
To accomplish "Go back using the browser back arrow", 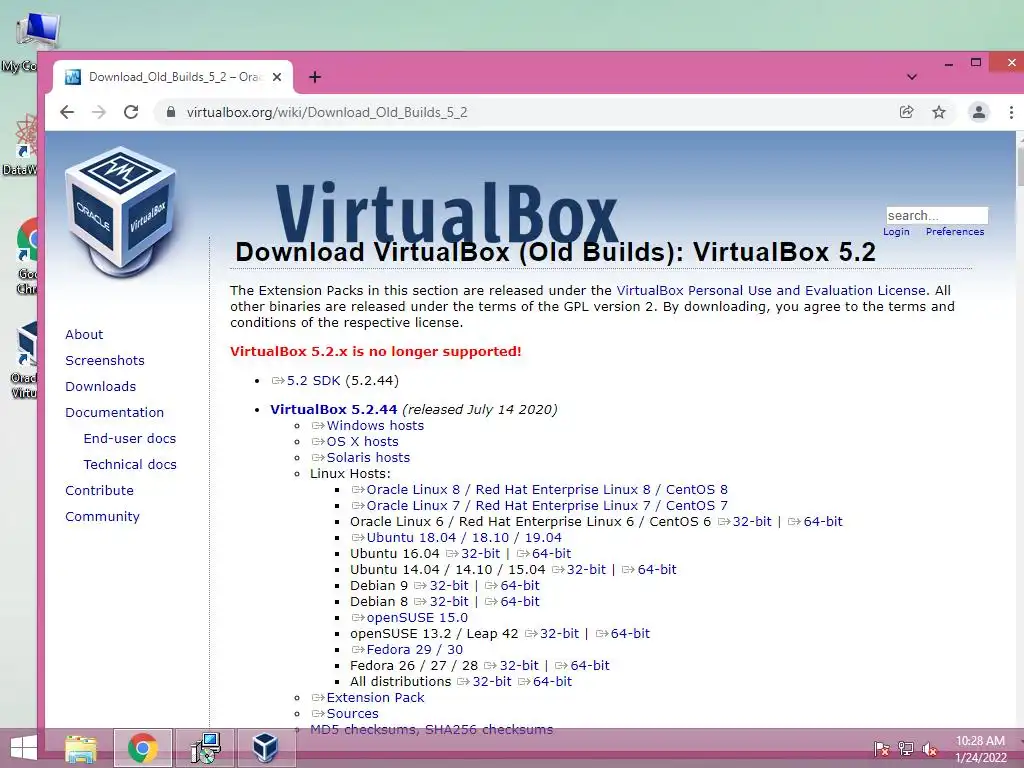I will [67, 112].
